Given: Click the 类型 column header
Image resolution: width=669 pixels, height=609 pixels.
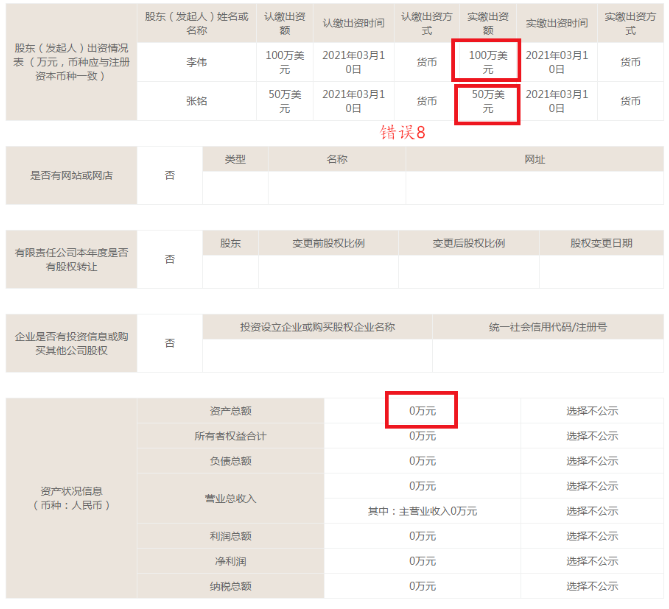Looking at the screenshot, I should tap(235, 159).
